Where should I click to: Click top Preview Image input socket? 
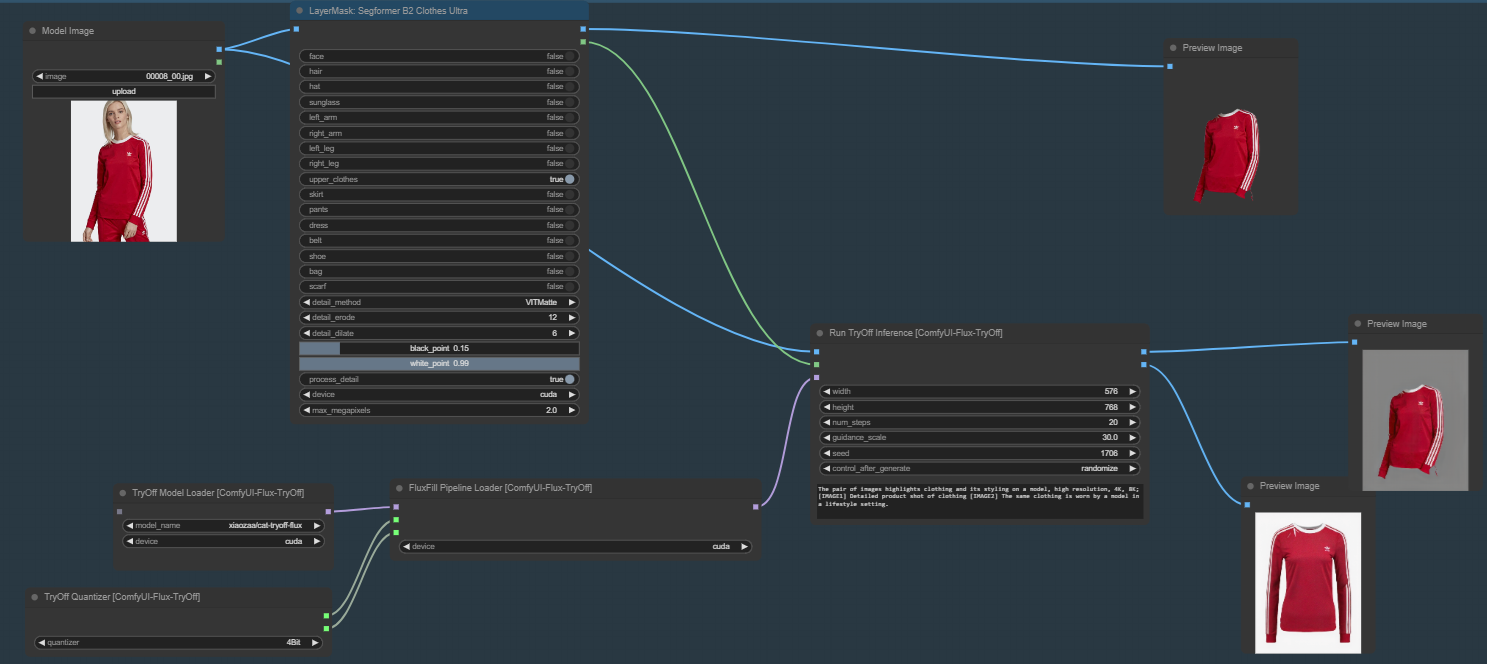1169,67
